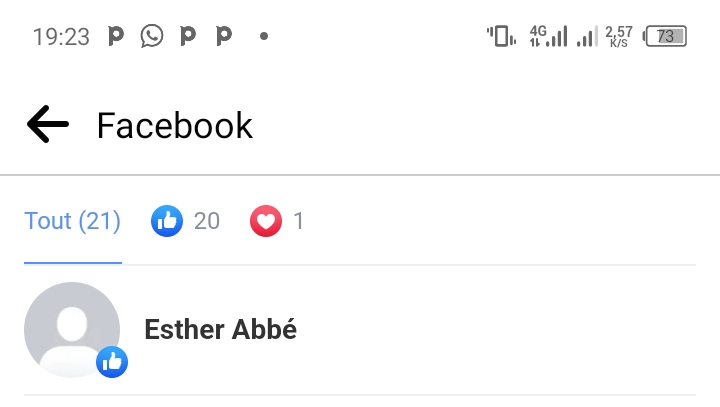Click the Facebook page title
This screenshot has height=407, width=720.
(x=175, y=126)
